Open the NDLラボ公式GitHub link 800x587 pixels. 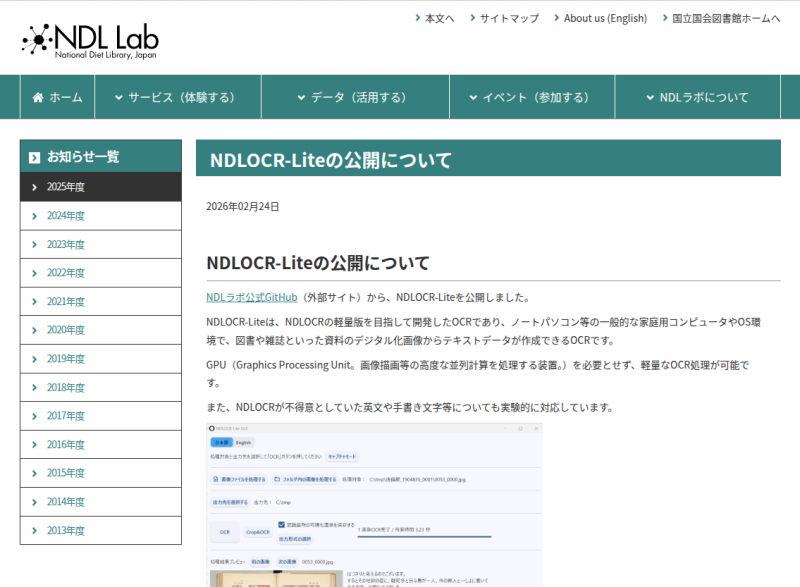pyautogui.click(x=252, y=297)
